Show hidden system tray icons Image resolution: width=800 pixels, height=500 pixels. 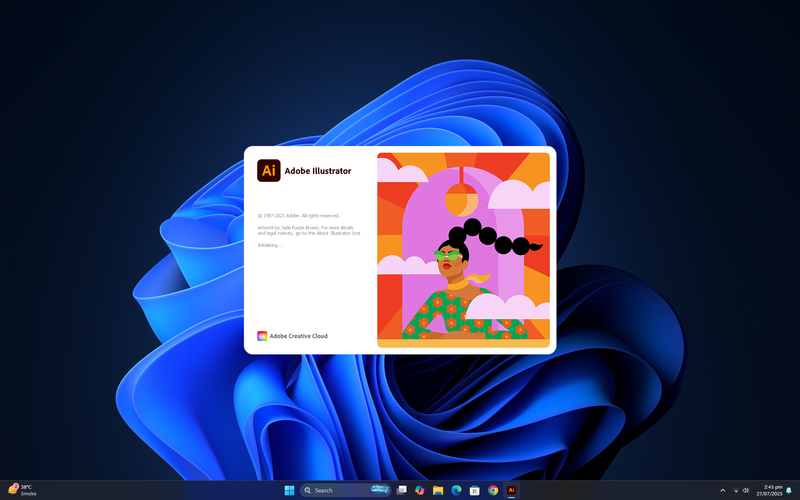[x=722, y=490]
